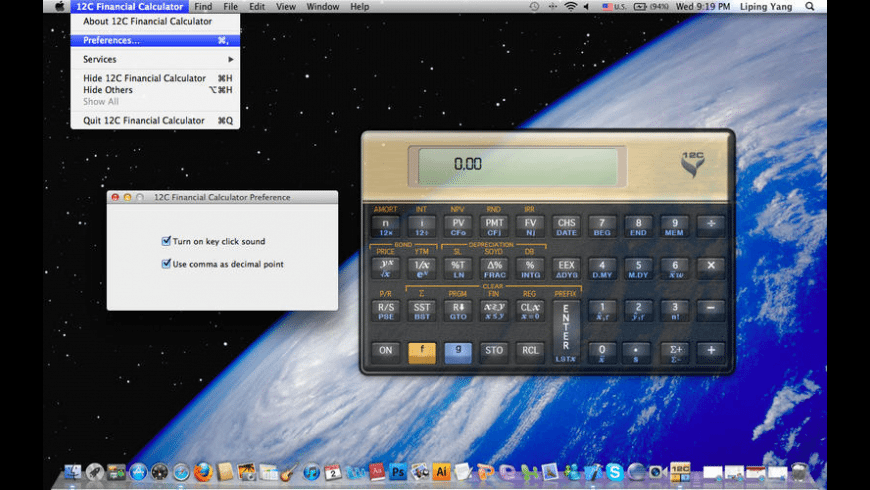Open the File menu in menu bar

tap(230, 7)
